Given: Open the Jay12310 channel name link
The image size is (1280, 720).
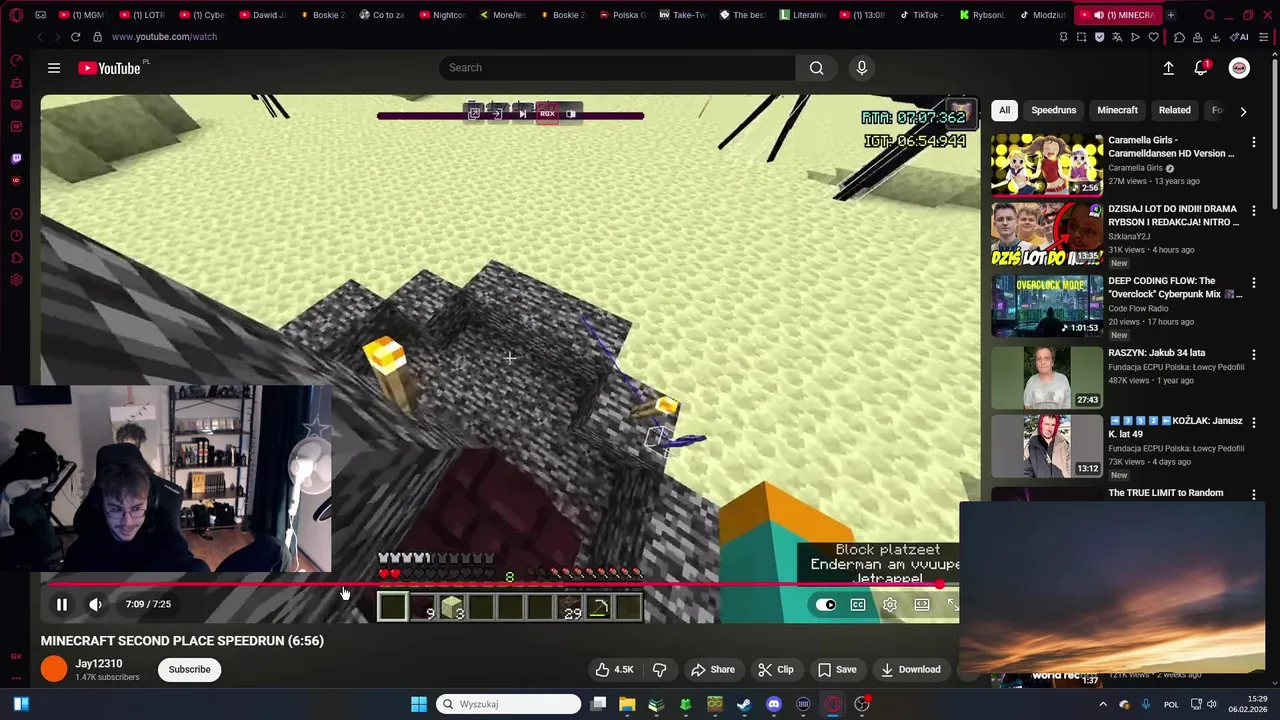Looking at the screenshot, I should (99, 664).
